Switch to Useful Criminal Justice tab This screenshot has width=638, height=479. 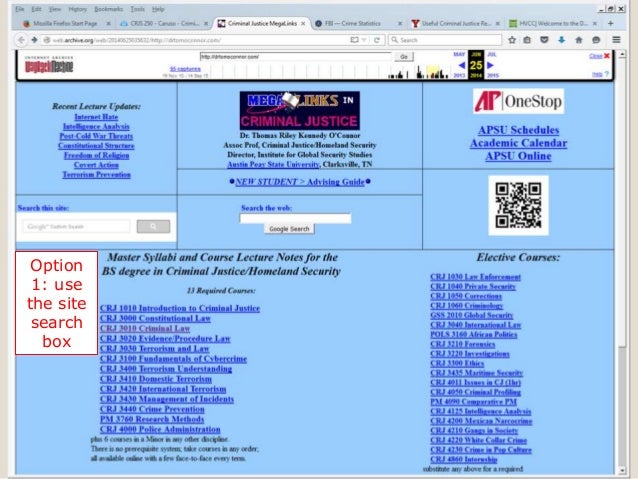point(455,24)
